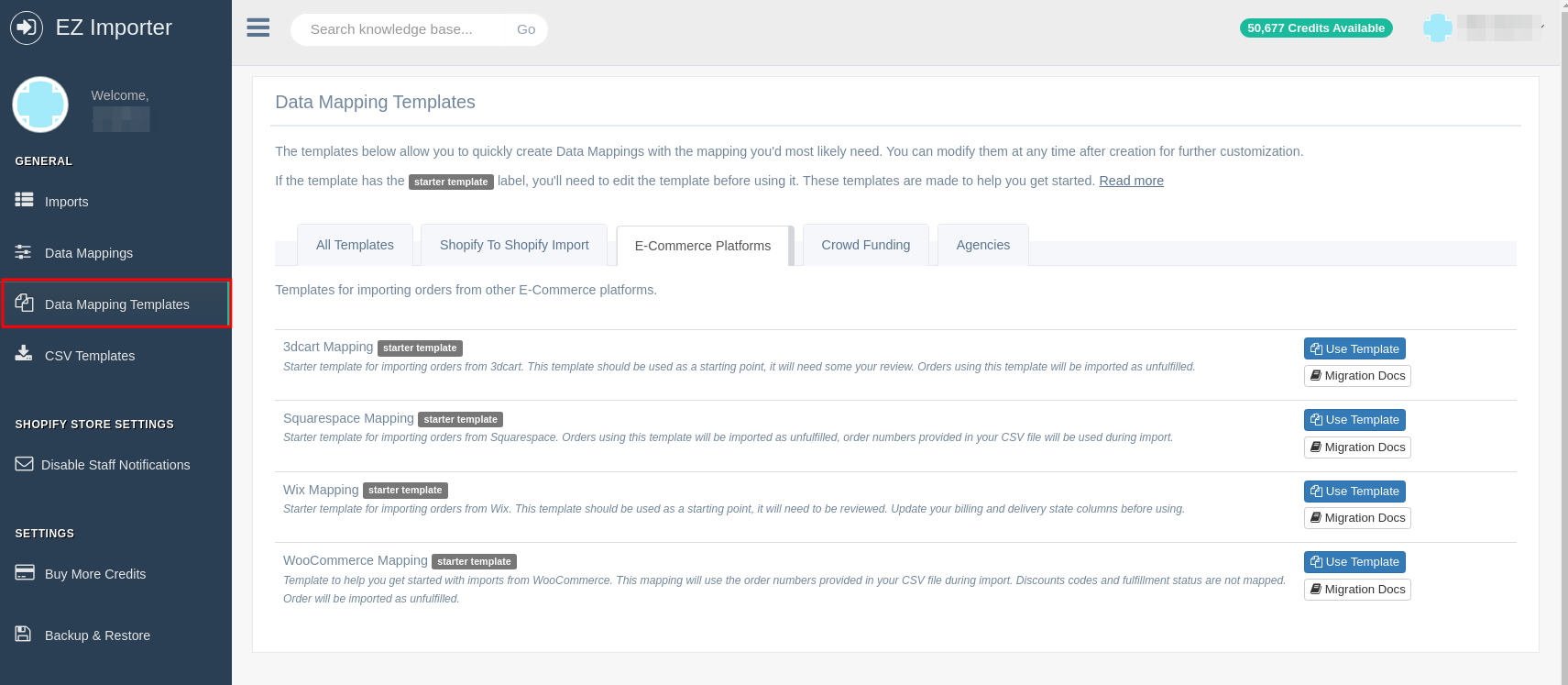The width and height of the screenshot is (1568, 685).
Task: Switch to the Crowd Funding tab
Action: [x=866, y=245]
